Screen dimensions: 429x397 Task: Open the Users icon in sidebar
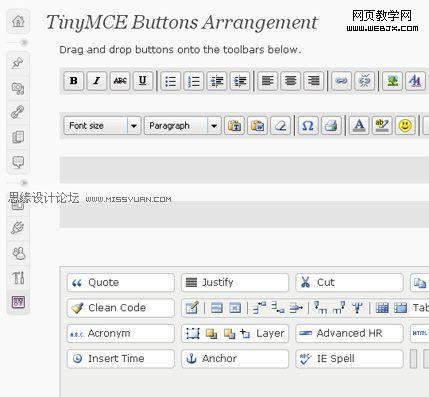point(18,253)
